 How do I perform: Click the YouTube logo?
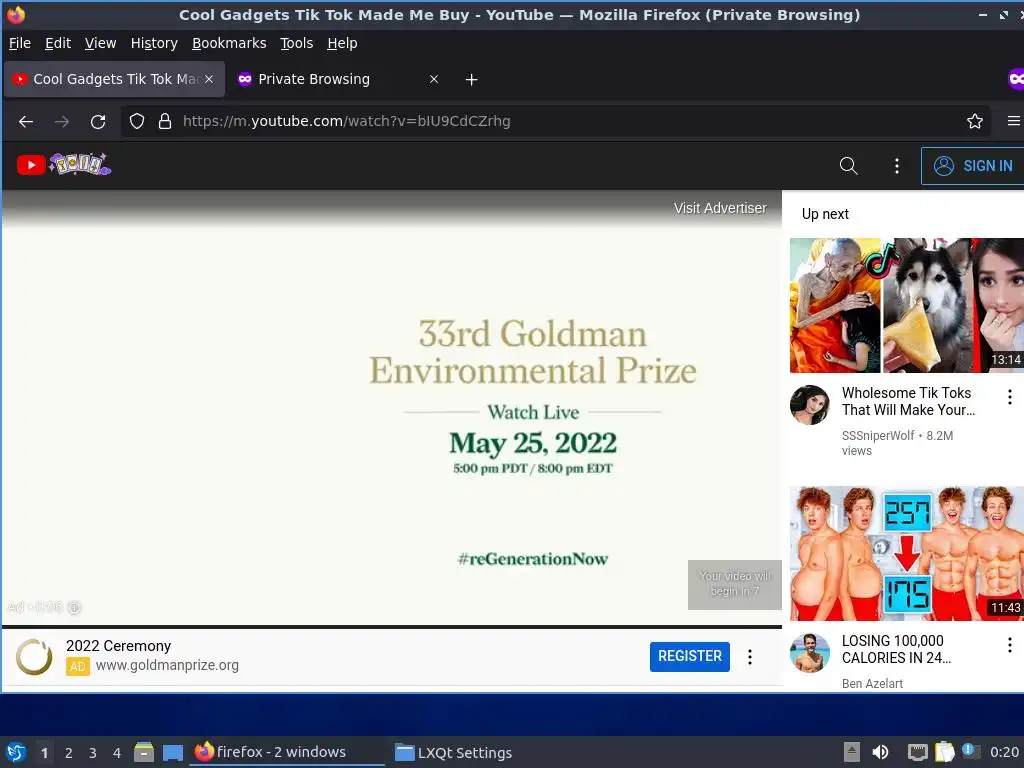(64, 165)
